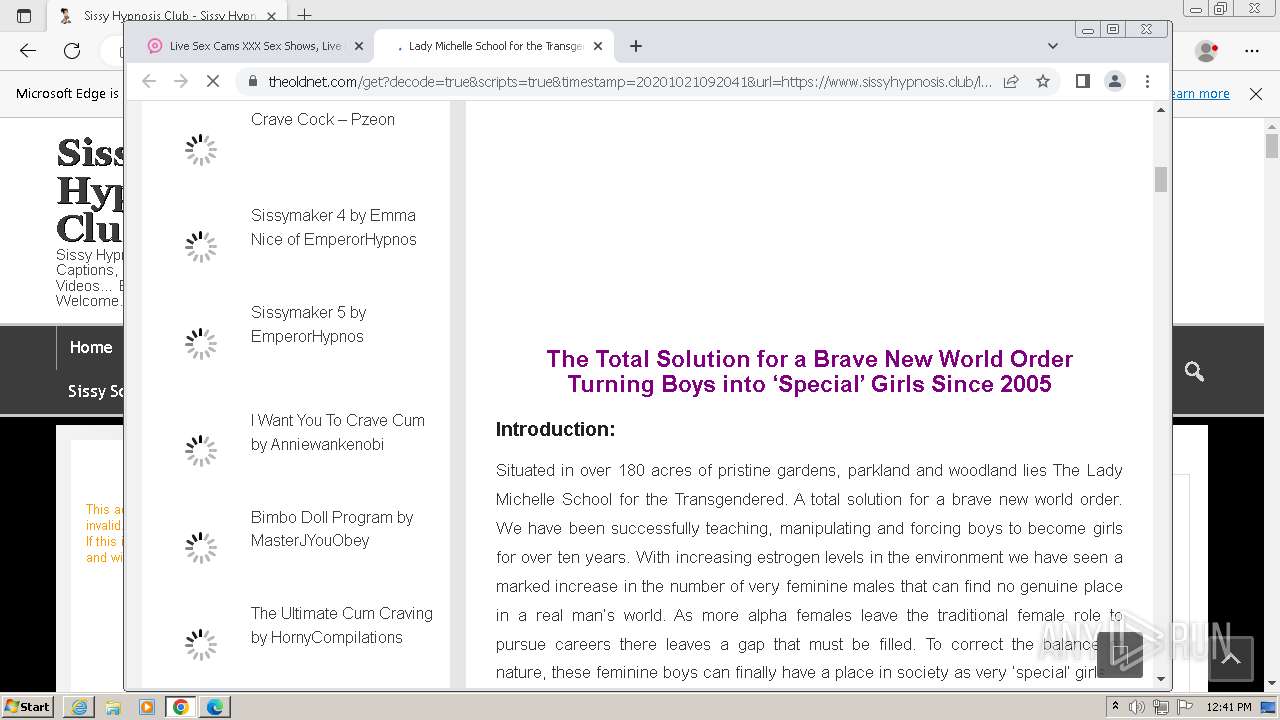Open Edge tab actions menu icon
Viewport: 1280px width, 720px height.
pos(24,15)
